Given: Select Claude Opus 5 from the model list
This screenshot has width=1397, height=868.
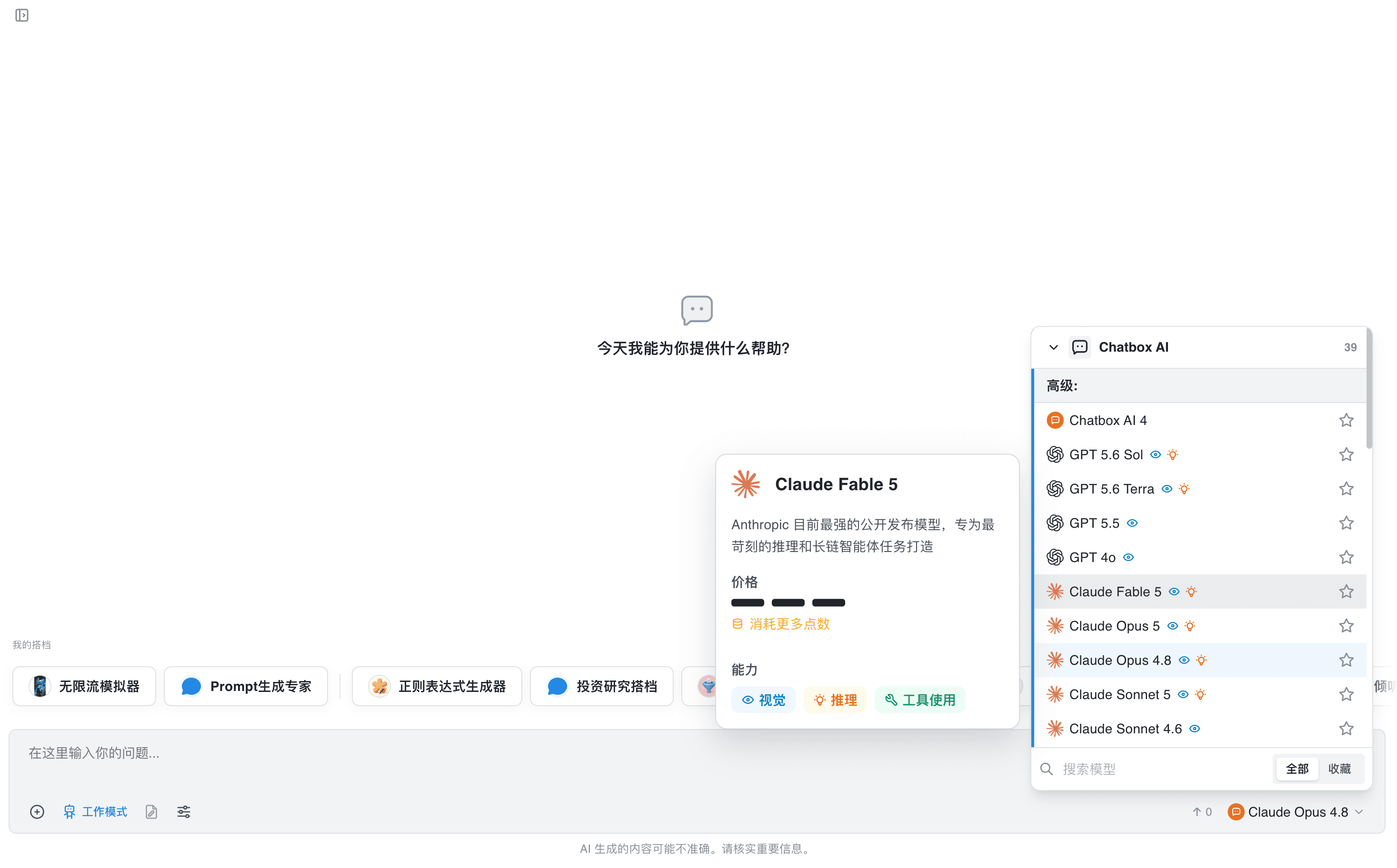Looking at the screenshot, I should [1200, 626].
